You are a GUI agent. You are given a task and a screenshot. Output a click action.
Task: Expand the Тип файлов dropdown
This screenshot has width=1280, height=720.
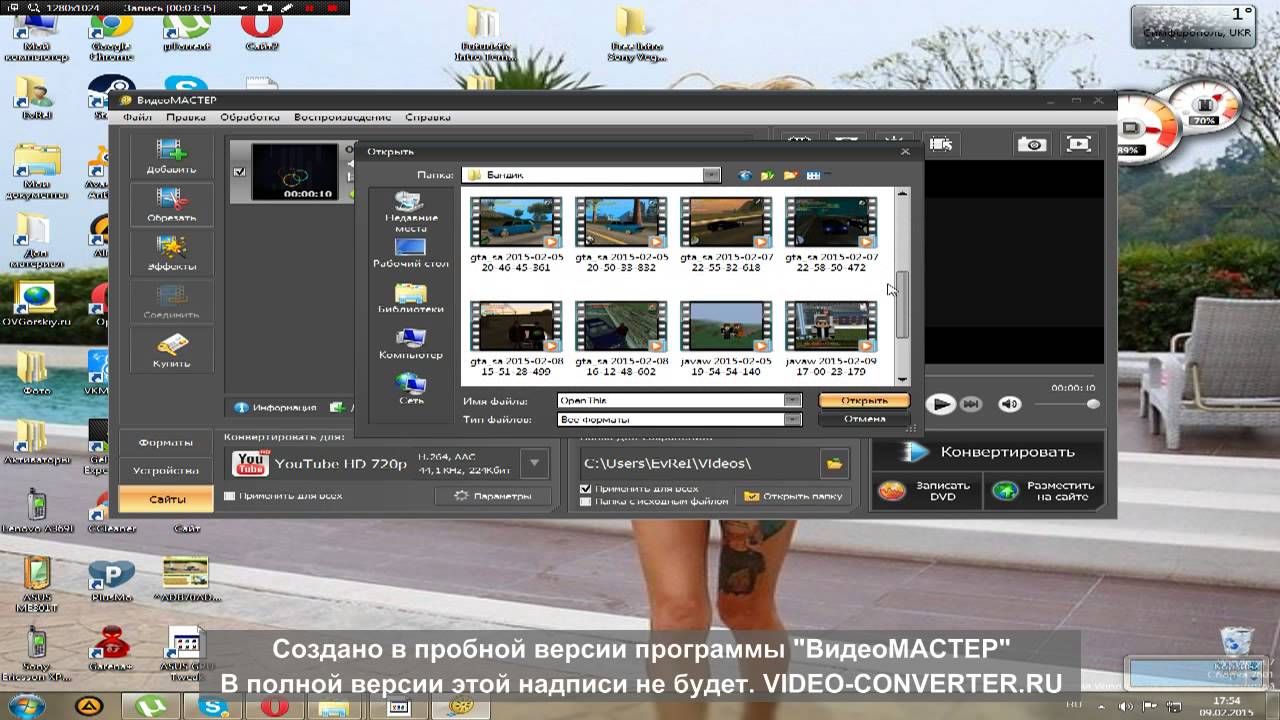click(x=792, y=420)
